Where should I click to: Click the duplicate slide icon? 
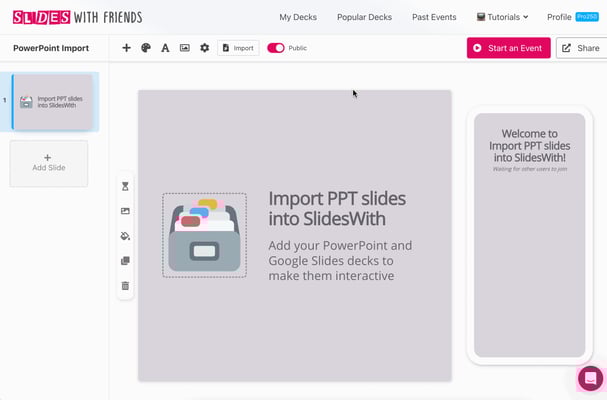pos(125,261)
